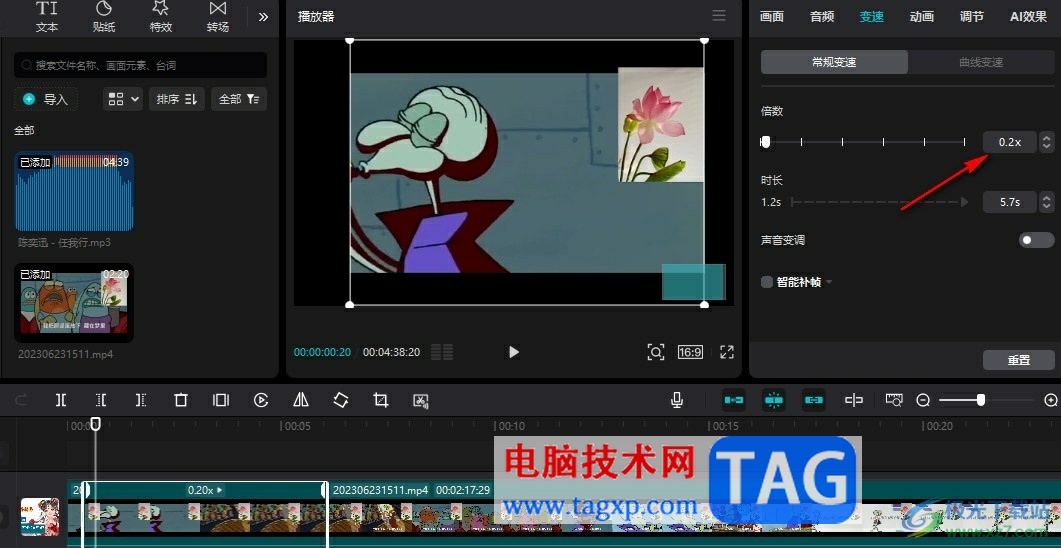The height and width of the screenshot is (548, 1061).
Task: Toggle auto snapping
Action: tap(774, 400)
